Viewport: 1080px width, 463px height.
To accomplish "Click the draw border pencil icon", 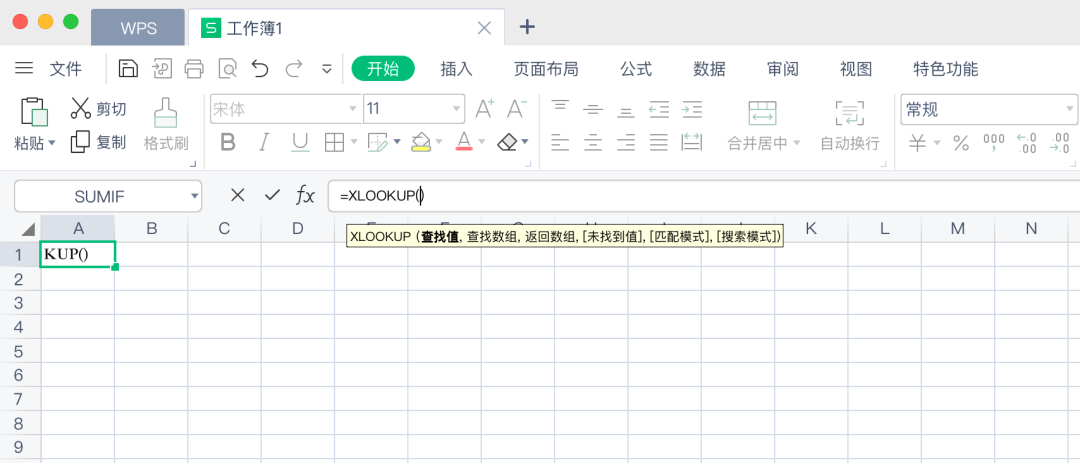I will pos(377,142).
